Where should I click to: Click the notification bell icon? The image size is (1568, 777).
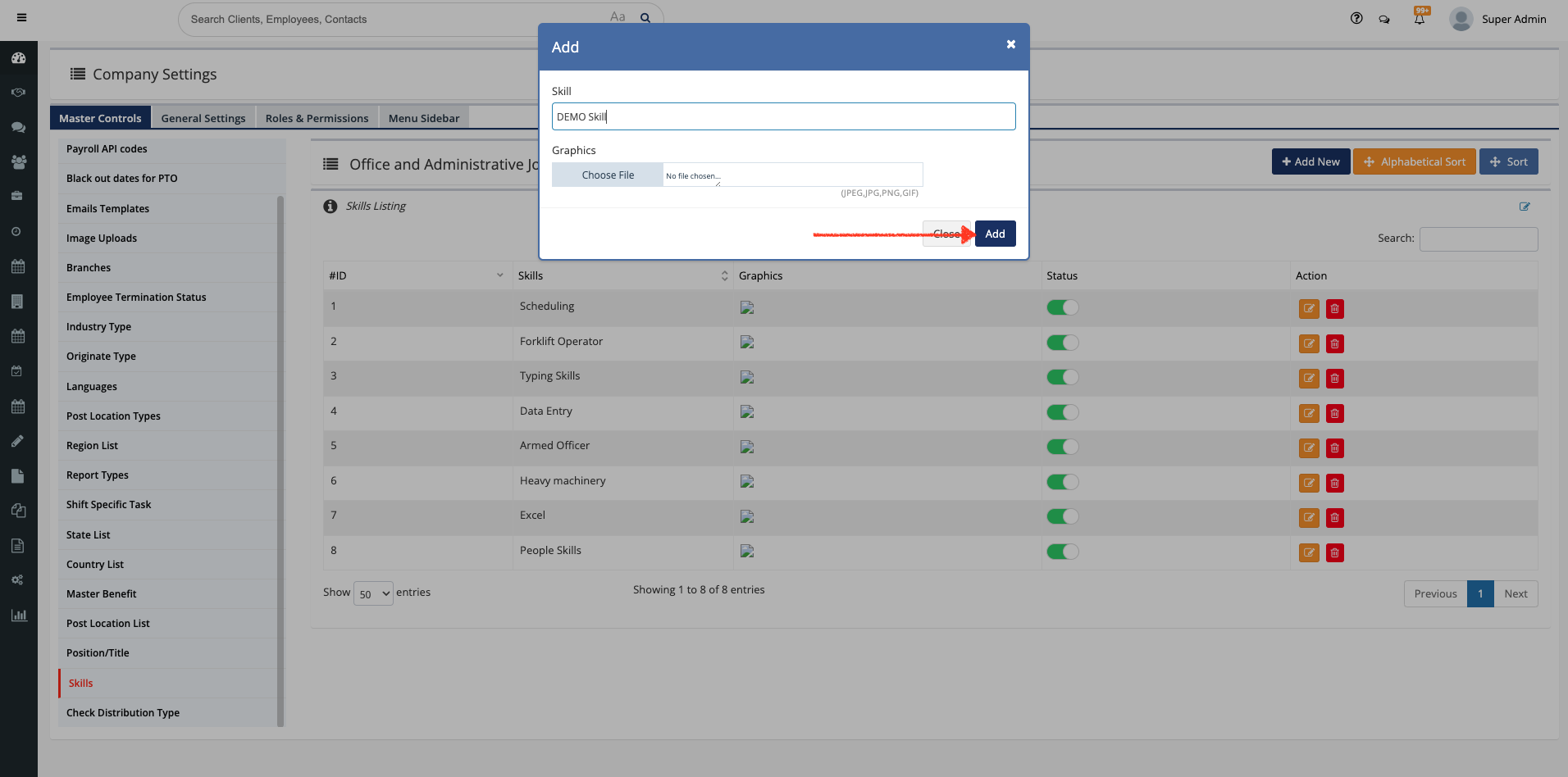[x=1420, y=19]
